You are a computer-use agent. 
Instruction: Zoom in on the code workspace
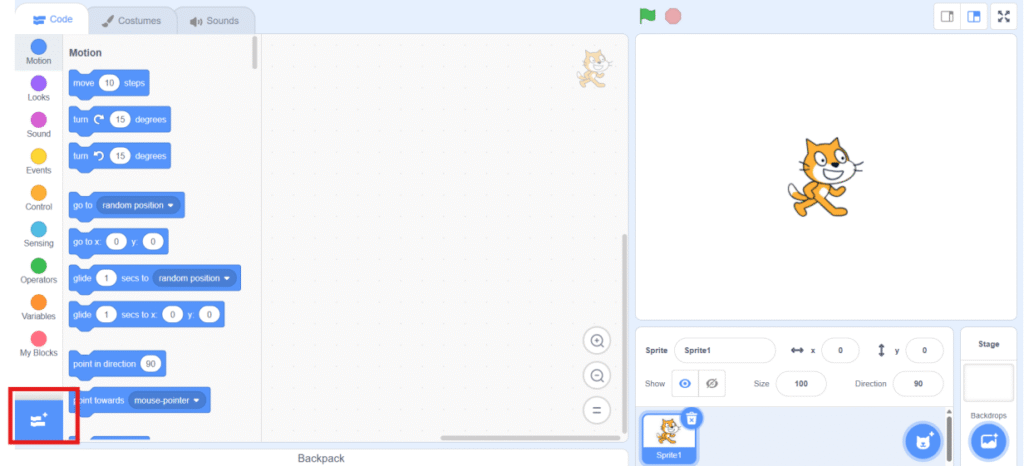(597, 341)
